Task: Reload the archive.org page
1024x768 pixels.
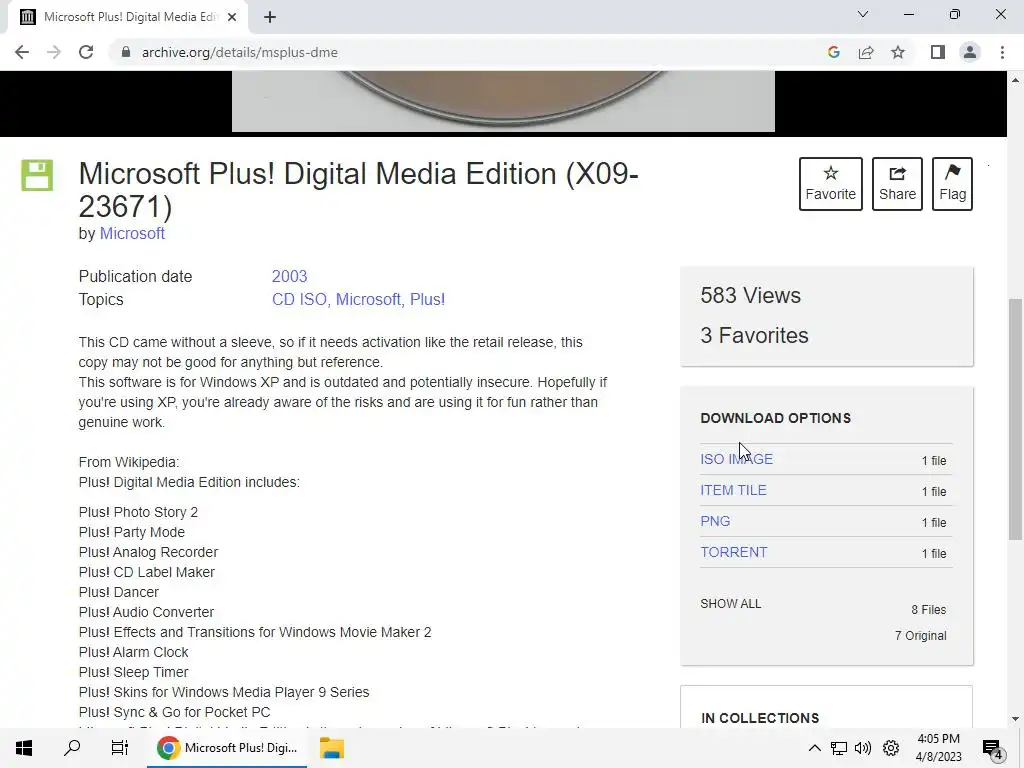Action: 86,52
